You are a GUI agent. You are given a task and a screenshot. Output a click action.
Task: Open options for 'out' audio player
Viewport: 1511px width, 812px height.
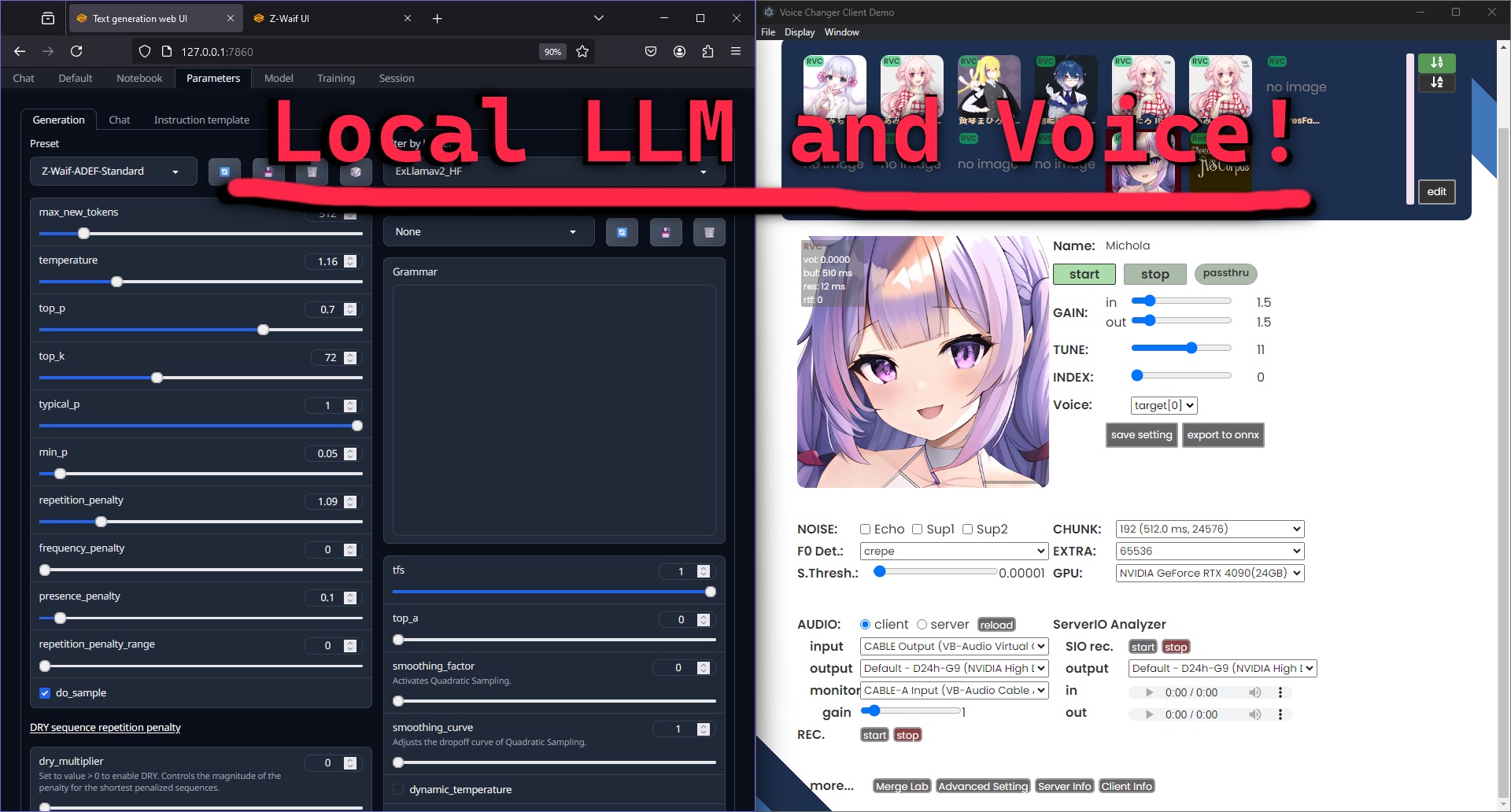1280,714
